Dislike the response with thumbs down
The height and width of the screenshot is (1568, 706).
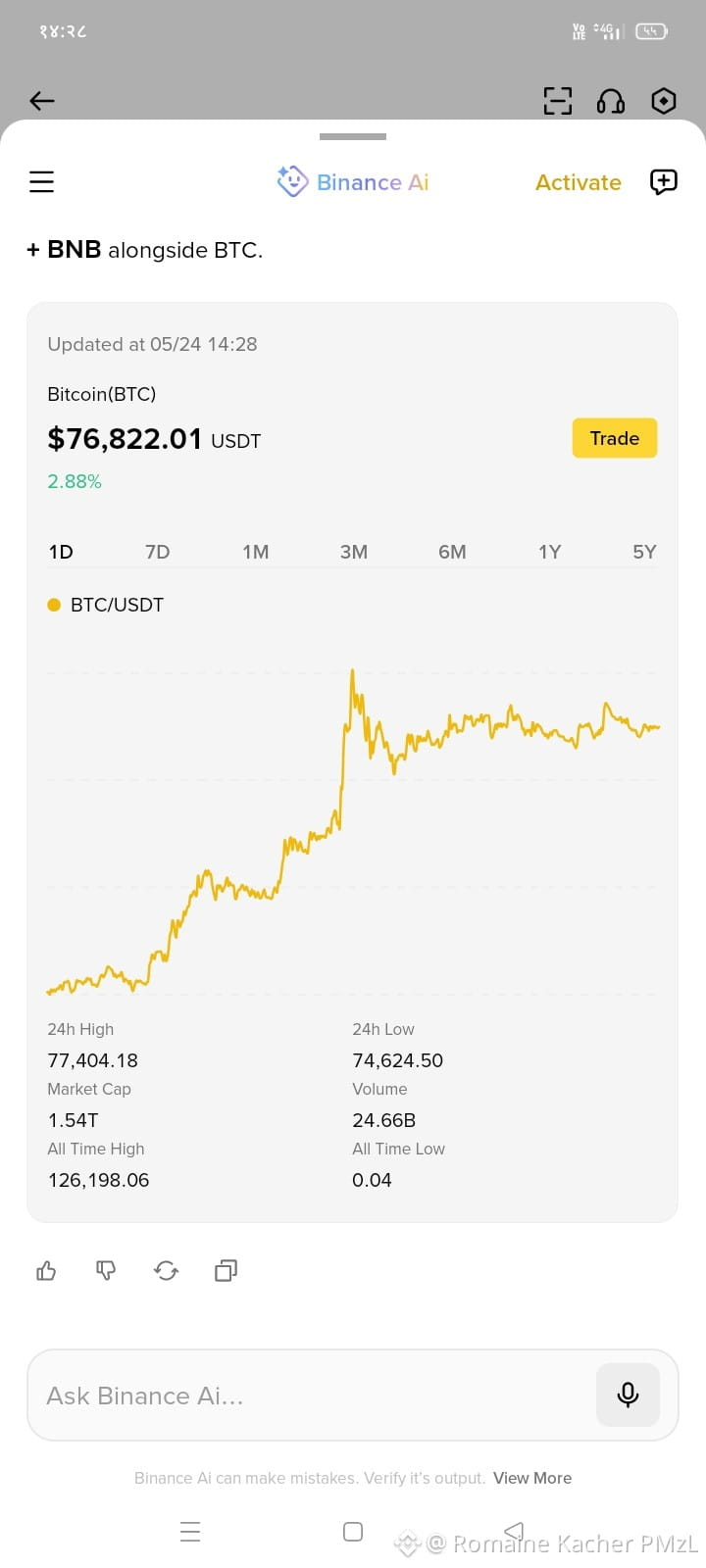click(x=106, y=1271)
